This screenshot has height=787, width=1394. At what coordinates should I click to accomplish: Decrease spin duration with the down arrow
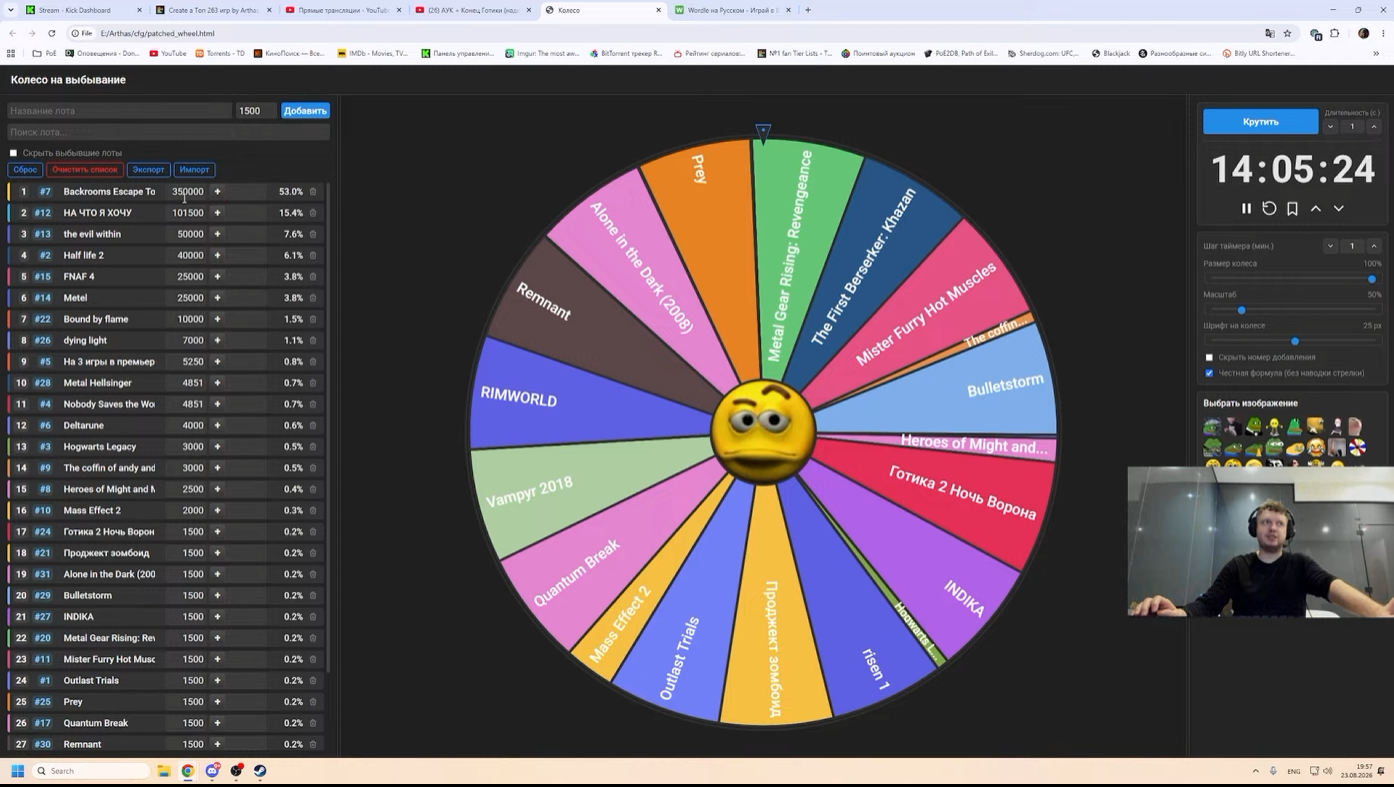tap(1331, 127)
